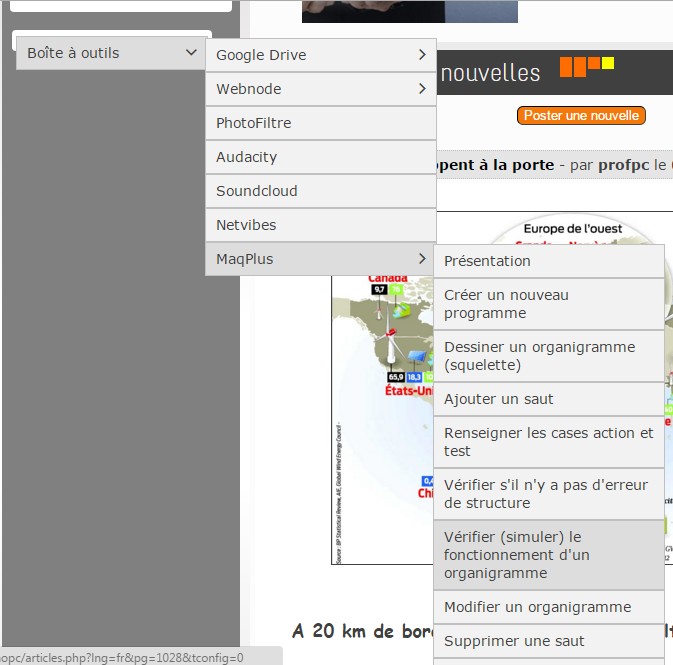The width and height of the screenshot is (673, 665).
Task: Select Vérifier (simuler) le fonctionnement d'un organigramme
Action: [549, 555]
